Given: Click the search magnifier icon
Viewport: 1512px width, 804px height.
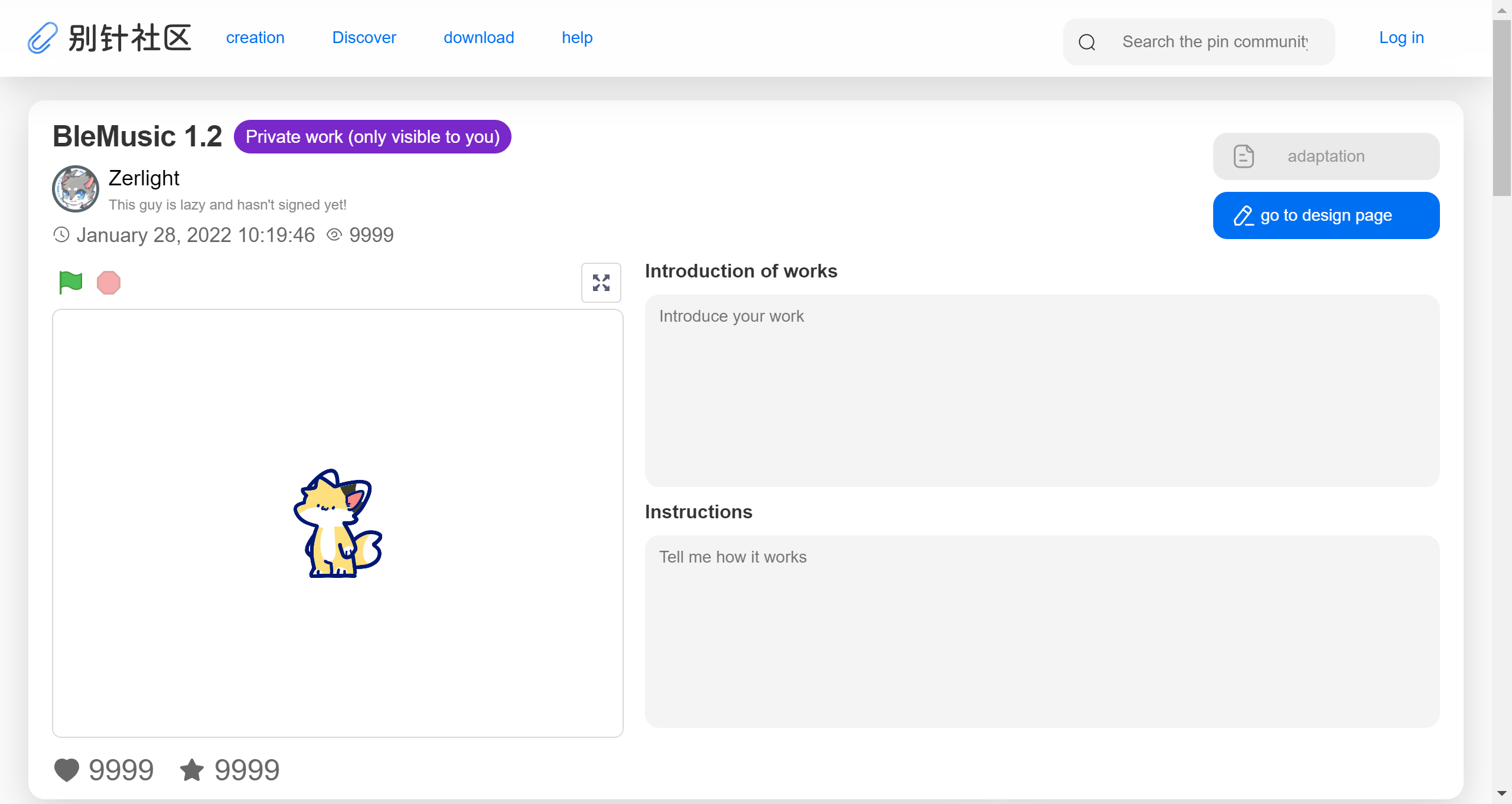Looking at the screenshot, I should click(x=1087, y=42).
